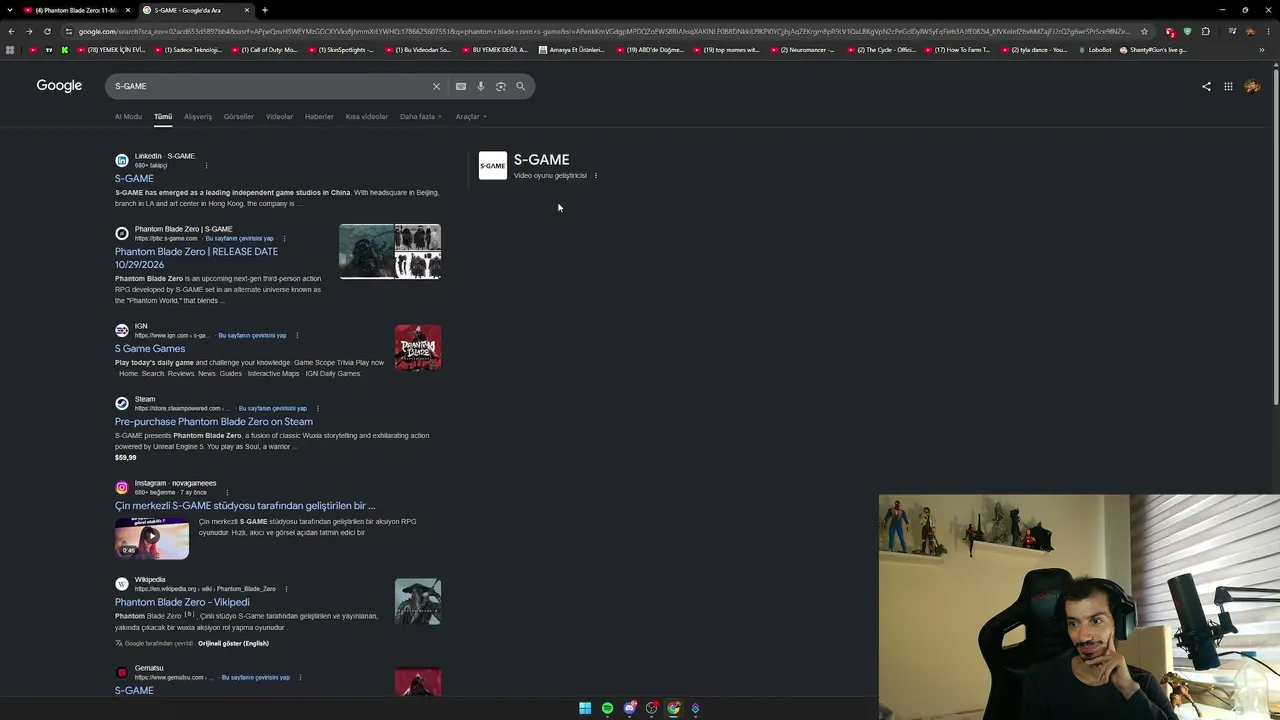Open more options in S-GAME knowledge panel
This screenshot has height=720, width=1280.
[x=595, y=176]
